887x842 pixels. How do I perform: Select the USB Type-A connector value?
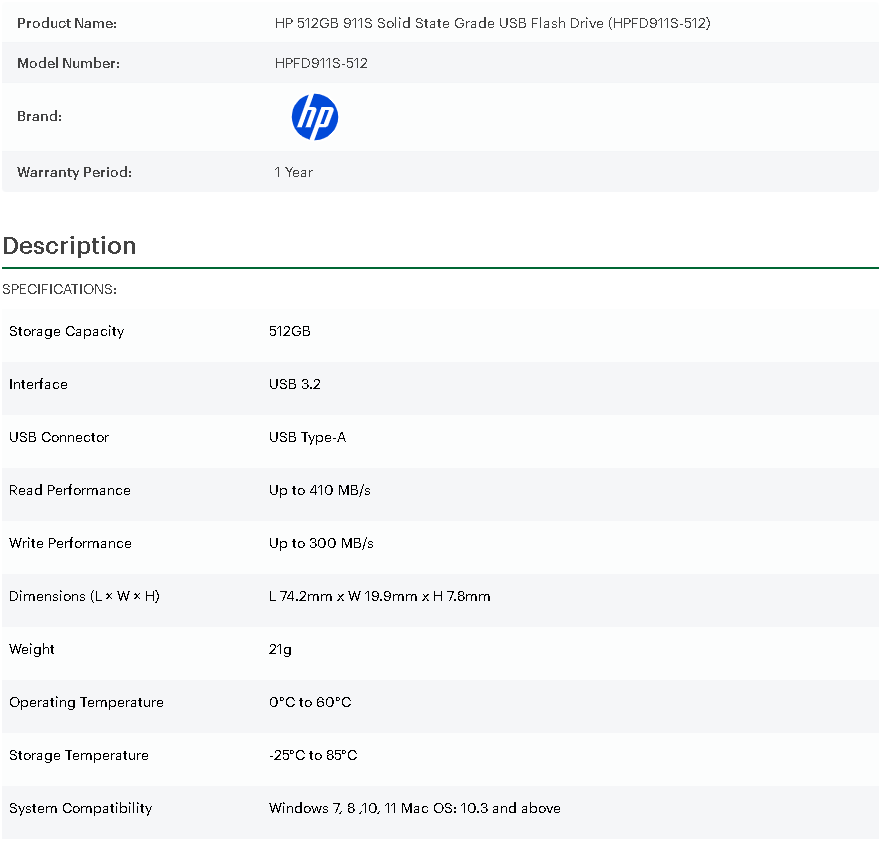pos(307,437)
